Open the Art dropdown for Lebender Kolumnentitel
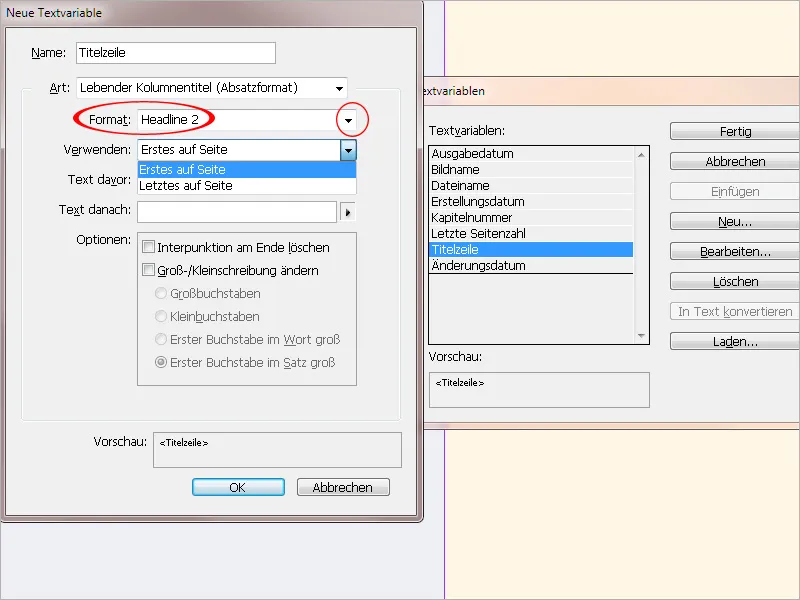Viewport: 800px width, 600px height. pyautogui.click(x=339, y=86)
